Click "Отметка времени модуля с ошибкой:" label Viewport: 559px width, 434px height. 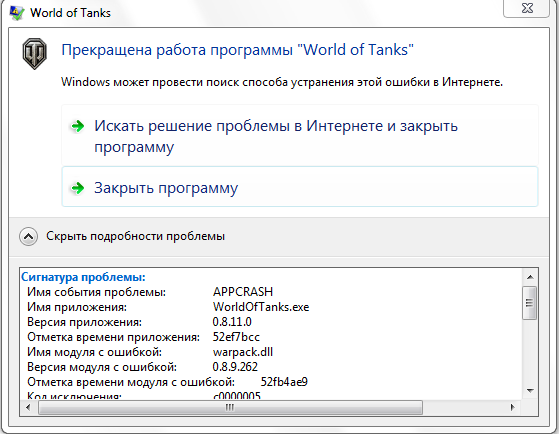[131, 382]
